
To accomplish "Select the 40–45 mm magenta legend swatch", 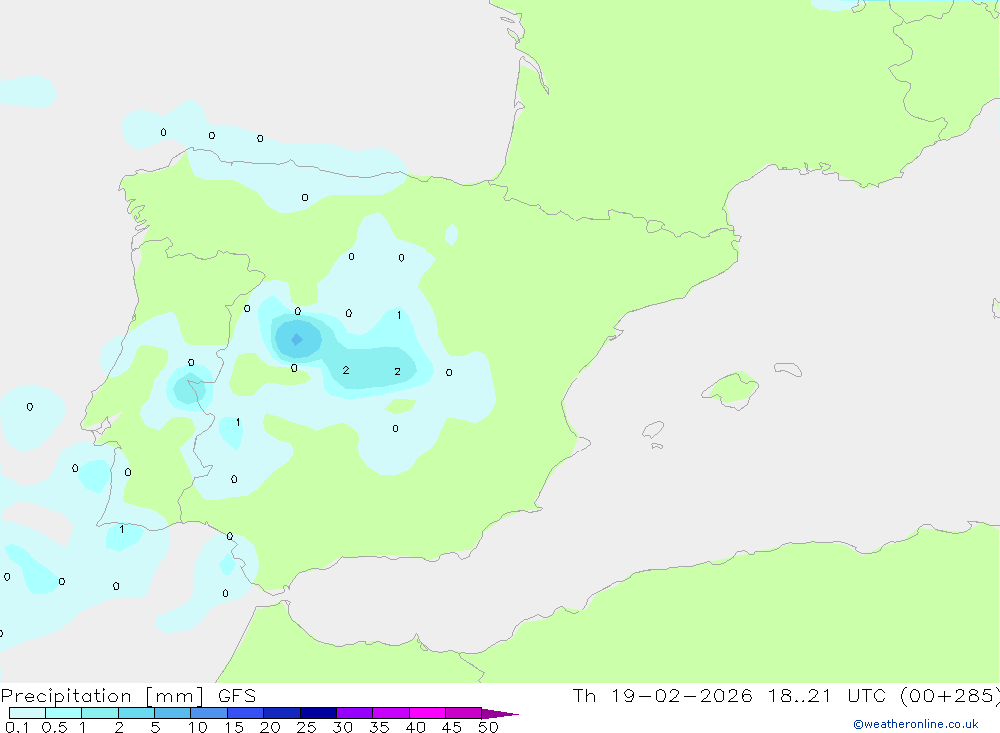I will pyautogui.click(x=426, y=713).
